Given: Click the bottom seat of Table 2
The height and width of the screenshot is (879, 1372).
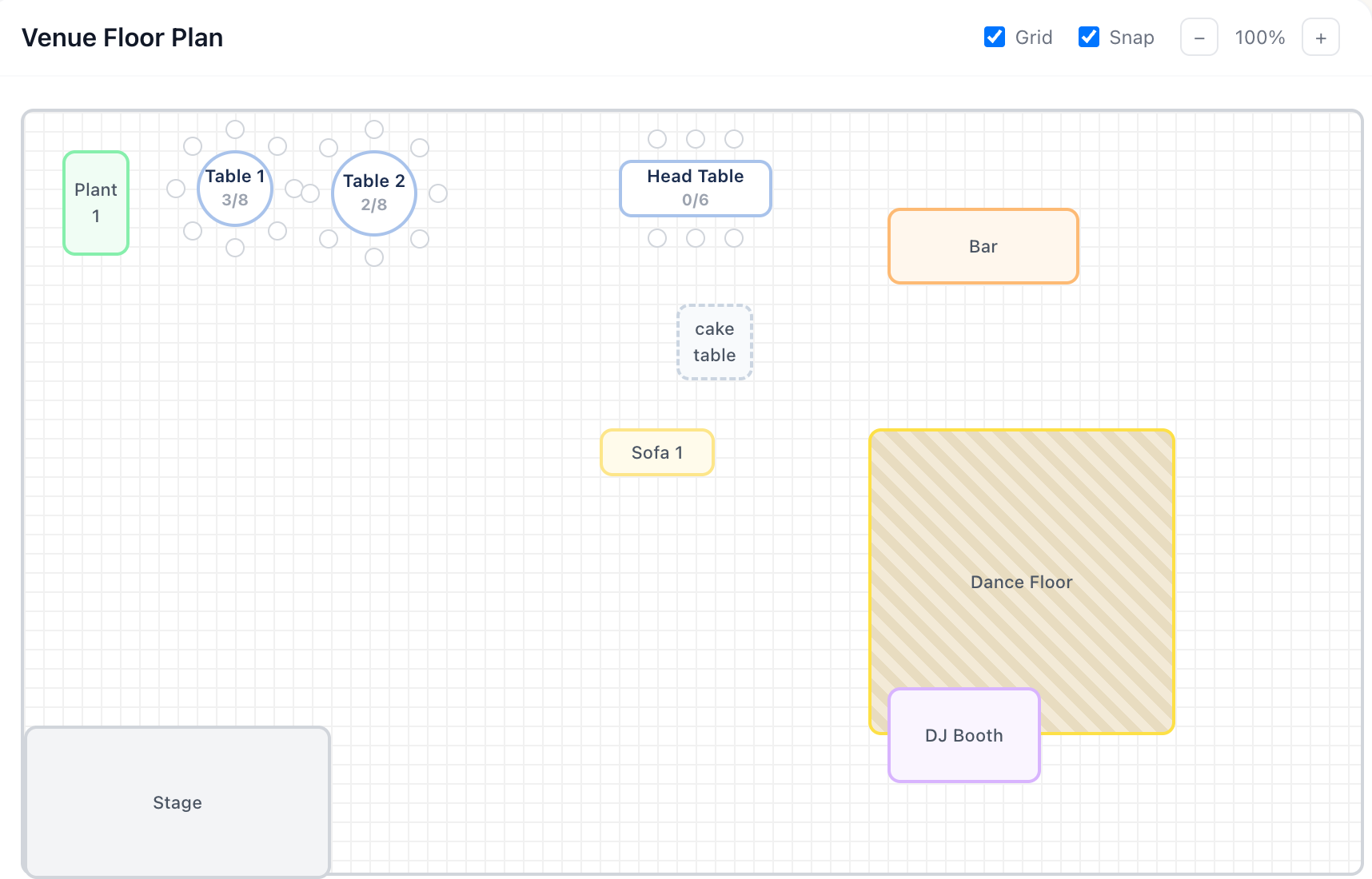Looking at the screenshot, I should point(374,257).
